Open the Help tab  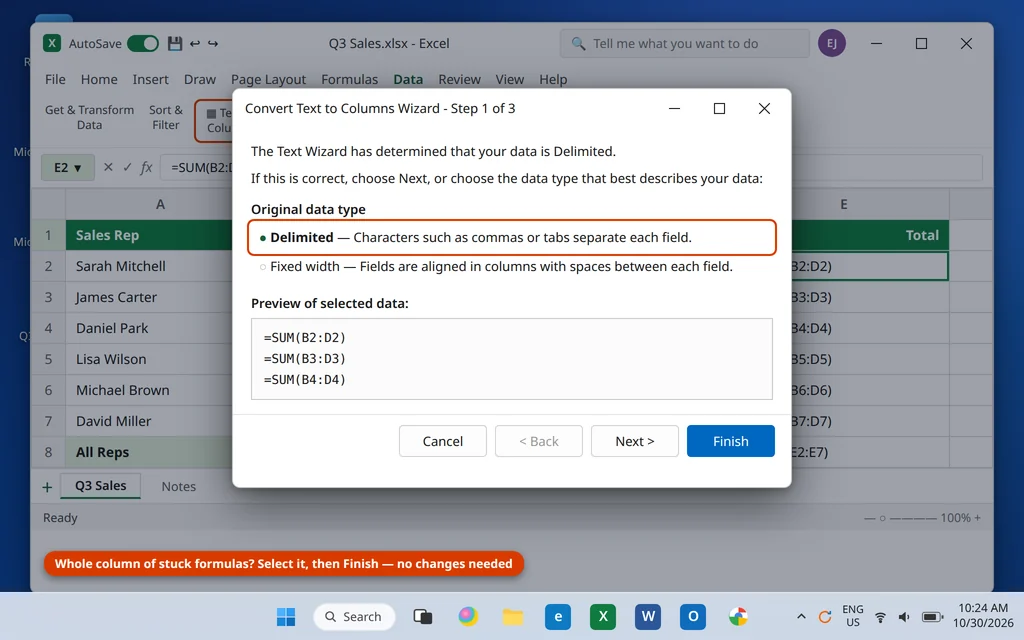pos(553,79)
